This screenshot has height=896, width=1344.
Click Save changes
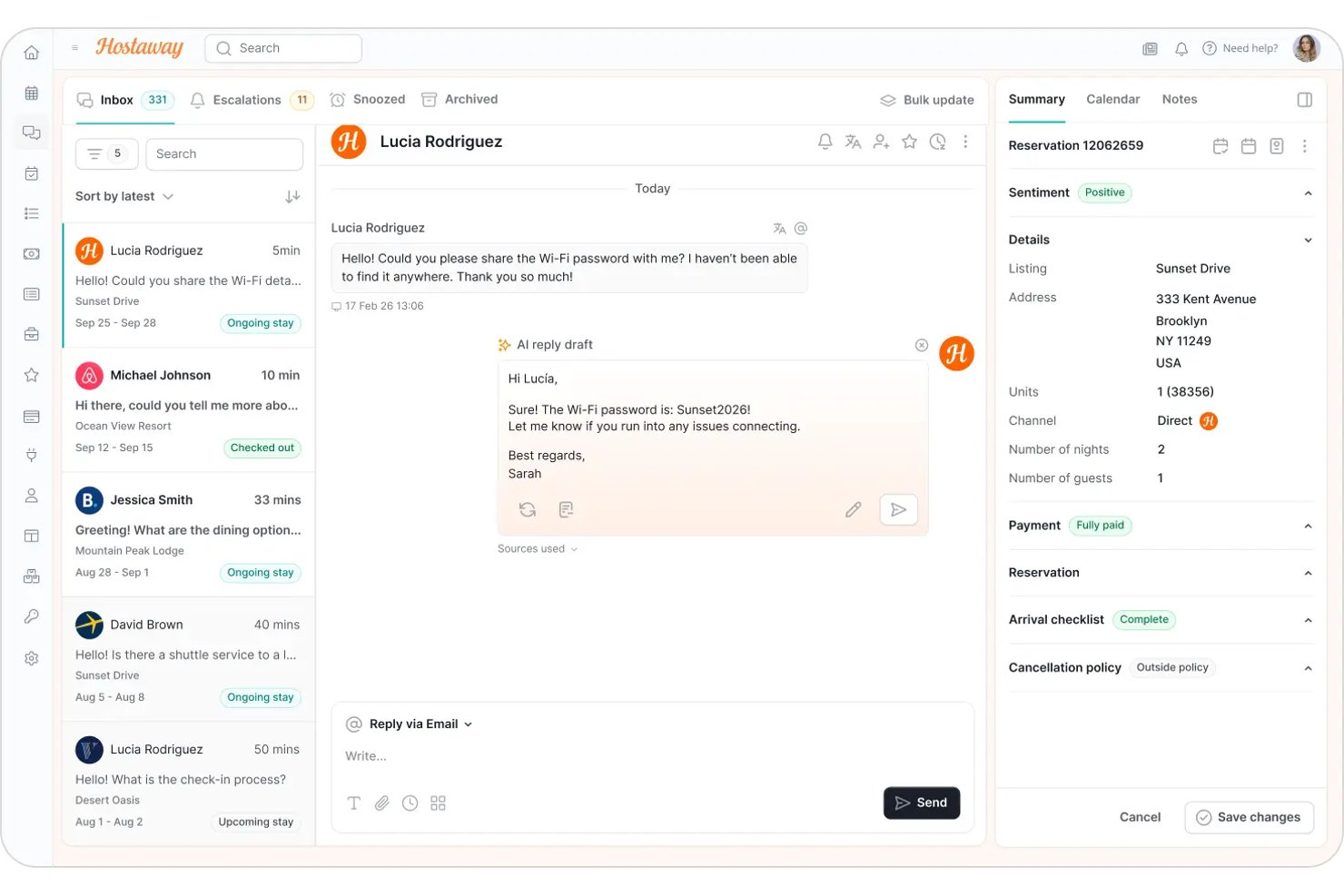(1250, 818)
